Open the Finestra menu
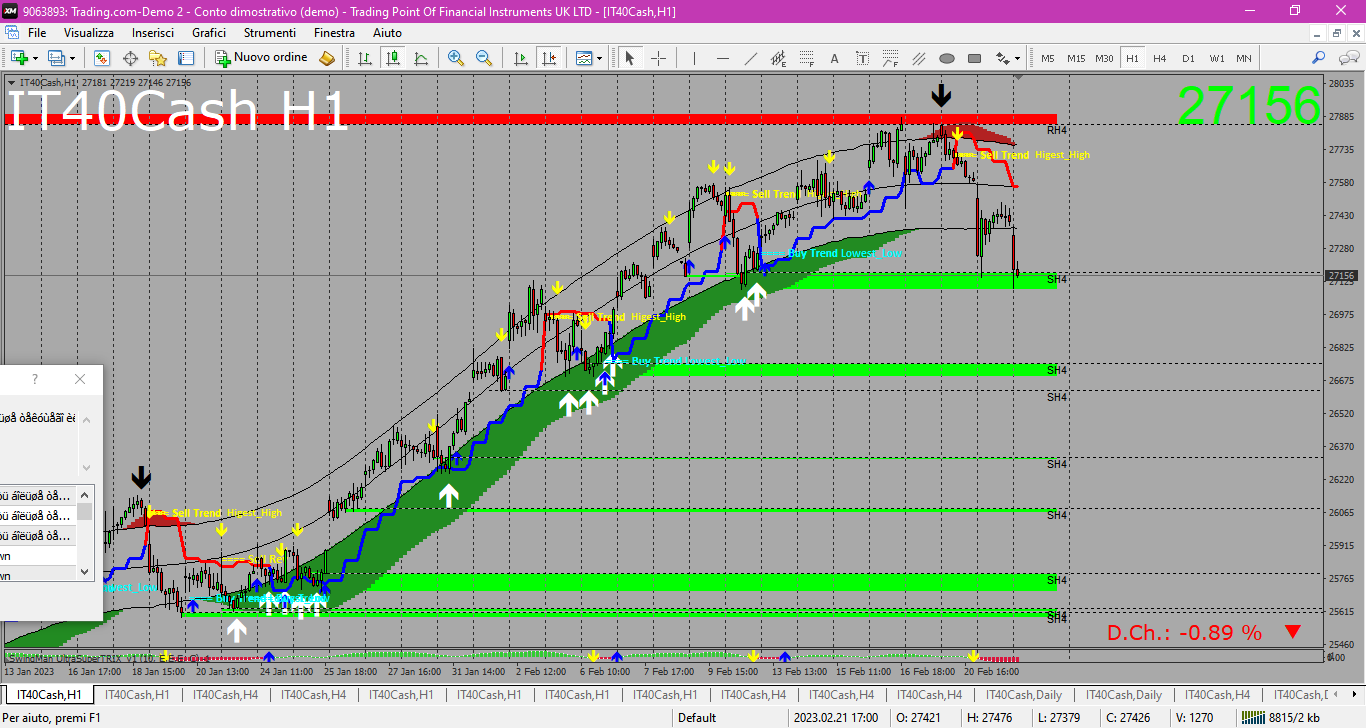The height and width of the screenshot is (728, 1366). (334, 33)
